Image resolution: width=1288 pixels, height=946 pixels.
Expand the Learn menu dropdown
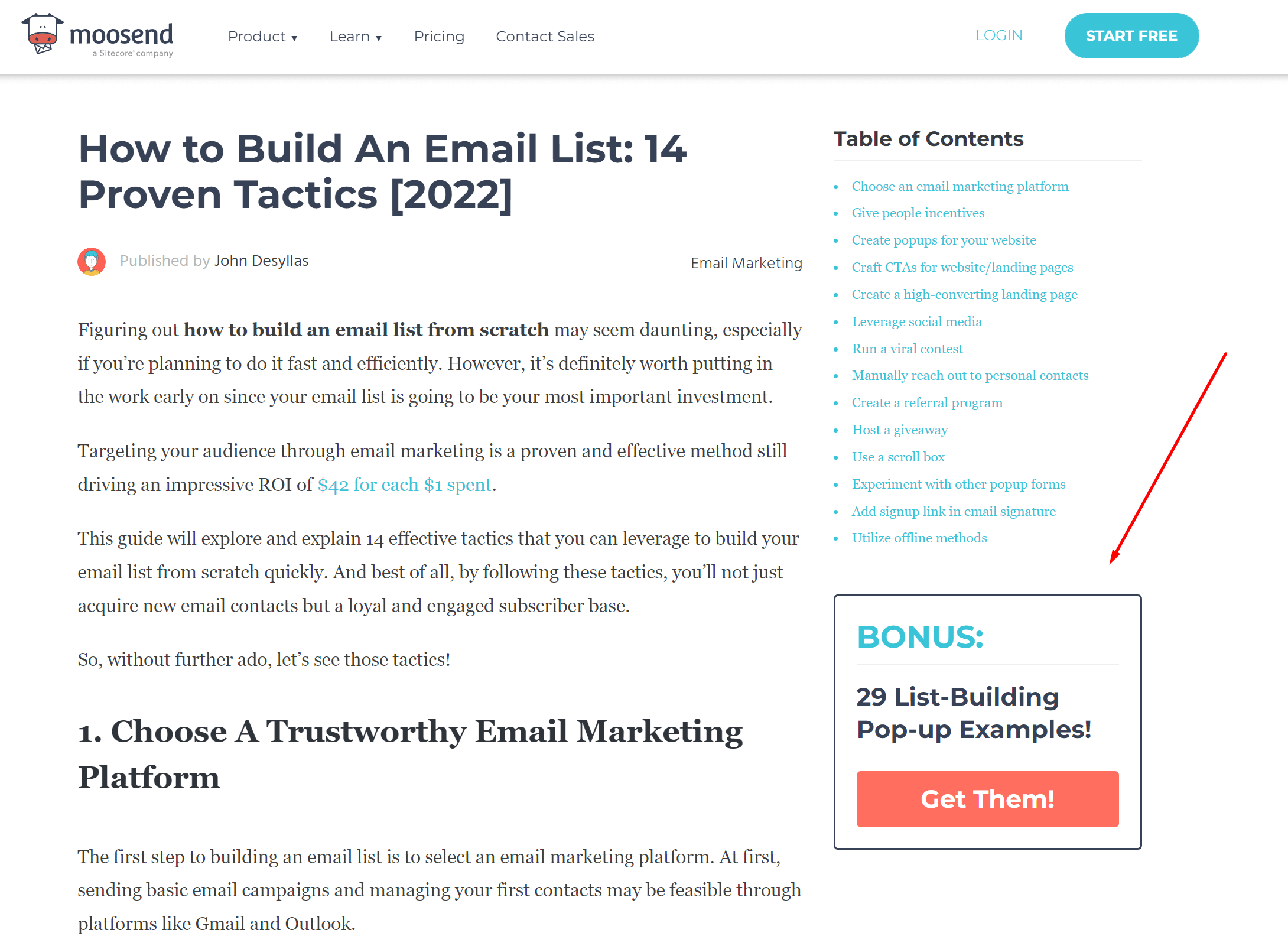(x=356, y=36)
